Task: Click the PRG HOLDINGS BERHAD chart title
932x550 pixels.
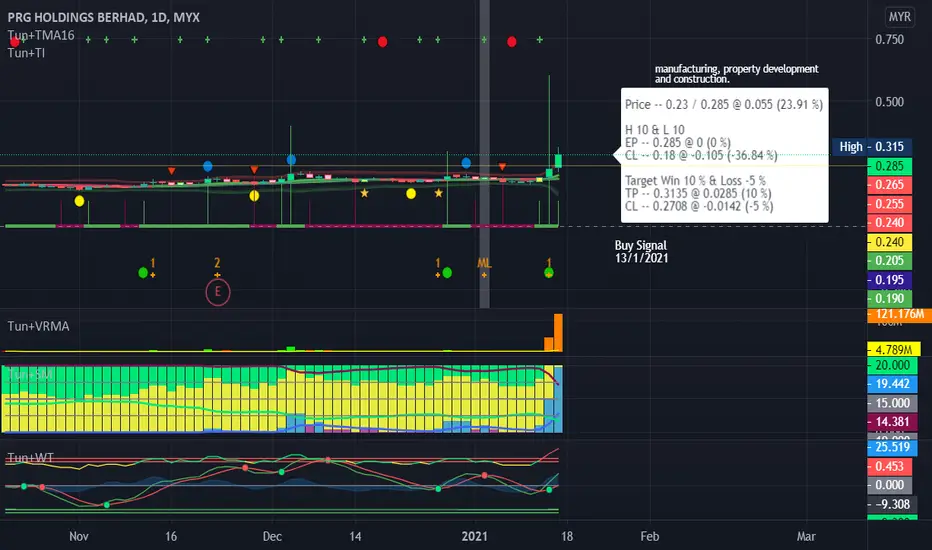Action: click(103, 17)
